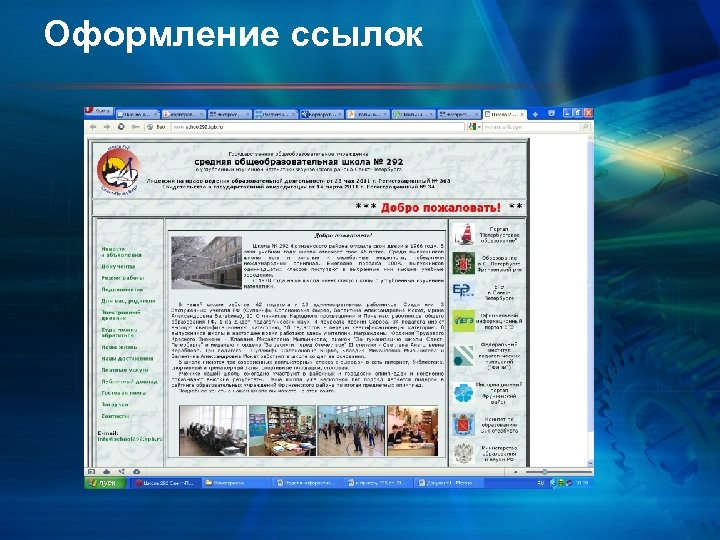Click the system tray clock
Image resolution: width=720 pixels, height=540 pixels.
pyautogui.click(x=582, y=483)
